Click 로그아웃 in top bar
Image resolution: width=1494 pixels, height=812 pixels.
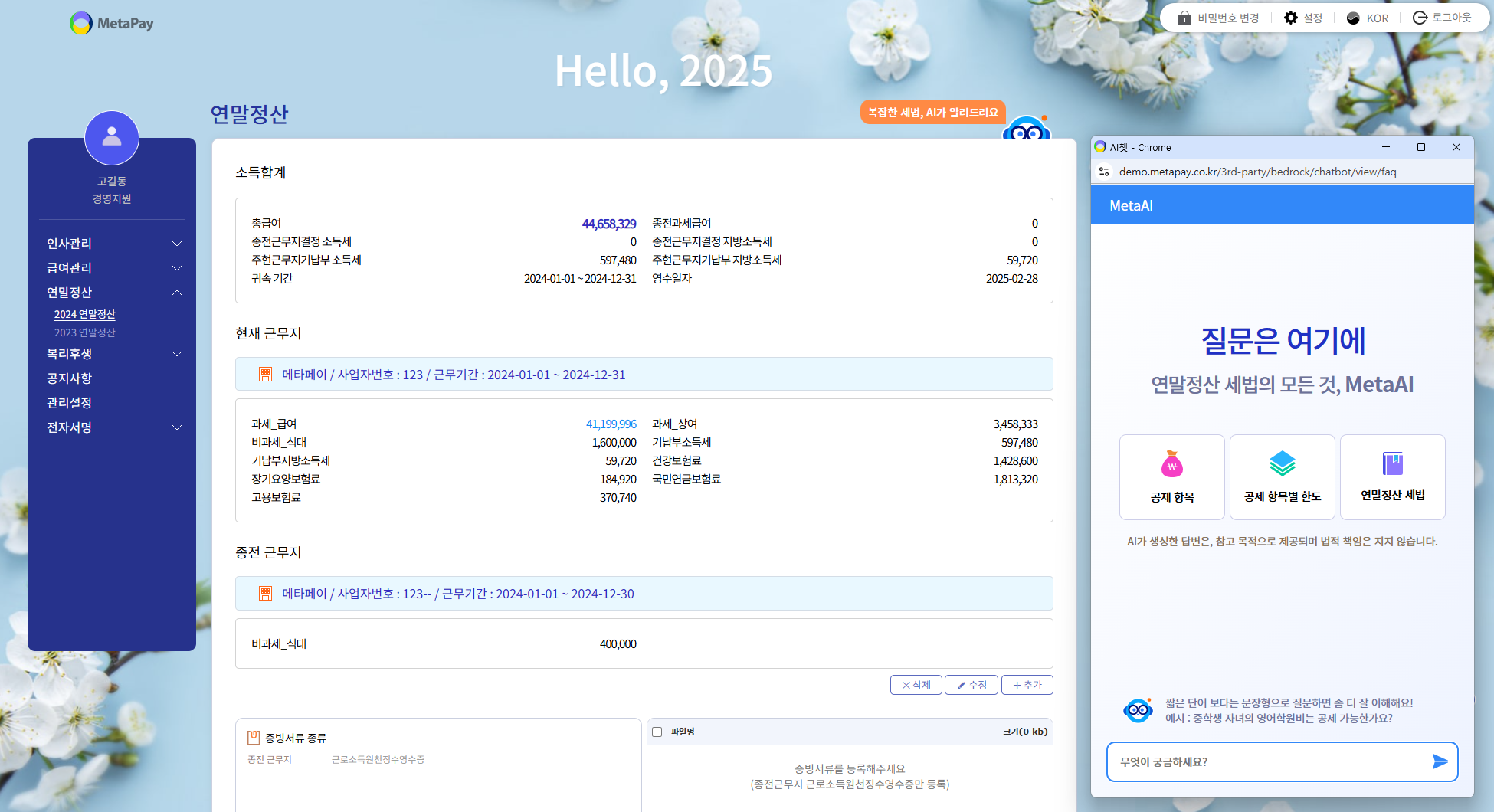tap(1452, 18)
